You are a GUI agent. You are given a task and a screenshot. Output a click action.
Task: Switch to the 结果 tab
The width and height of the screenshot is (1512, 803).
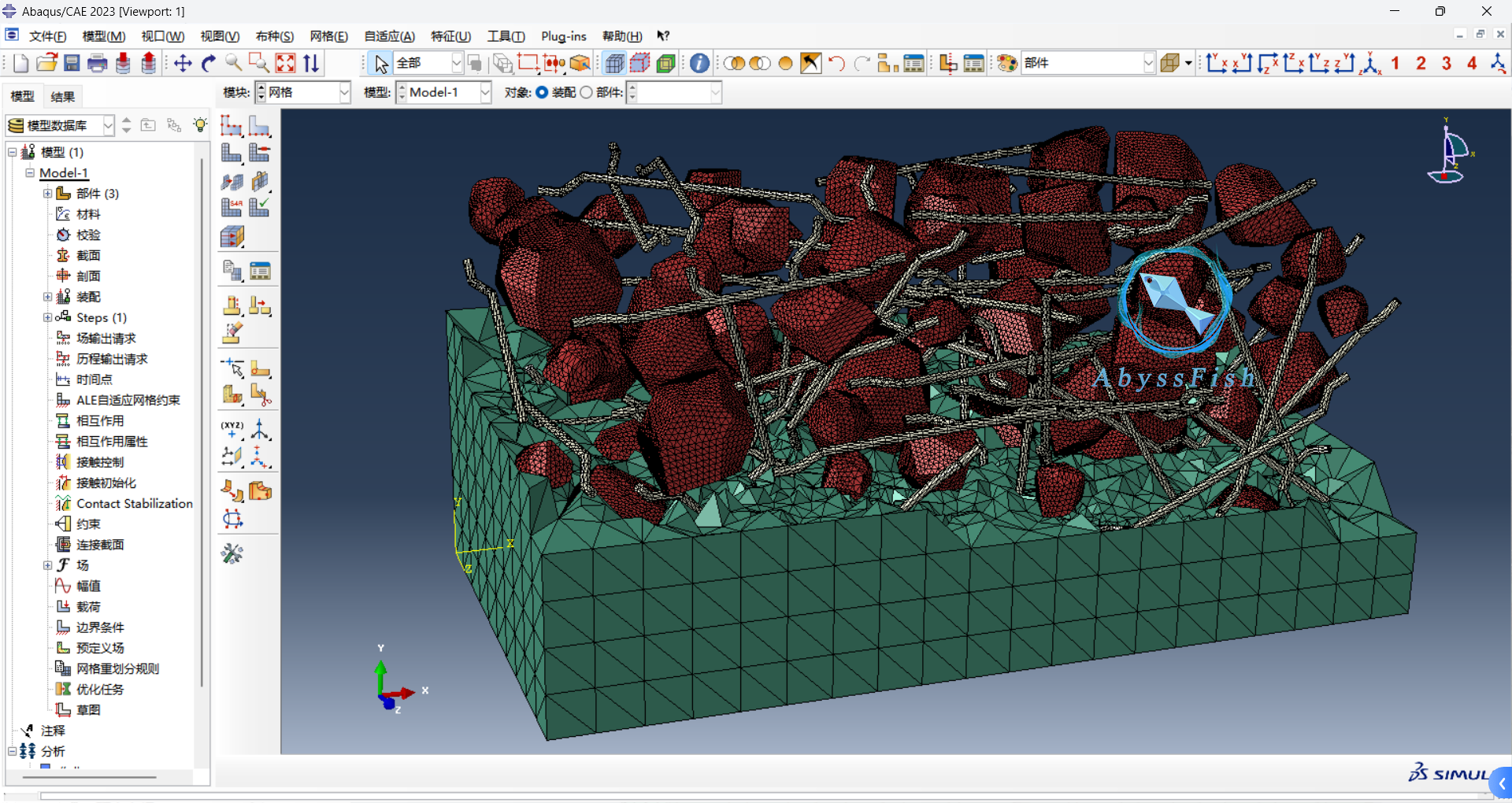pos(62,96)
